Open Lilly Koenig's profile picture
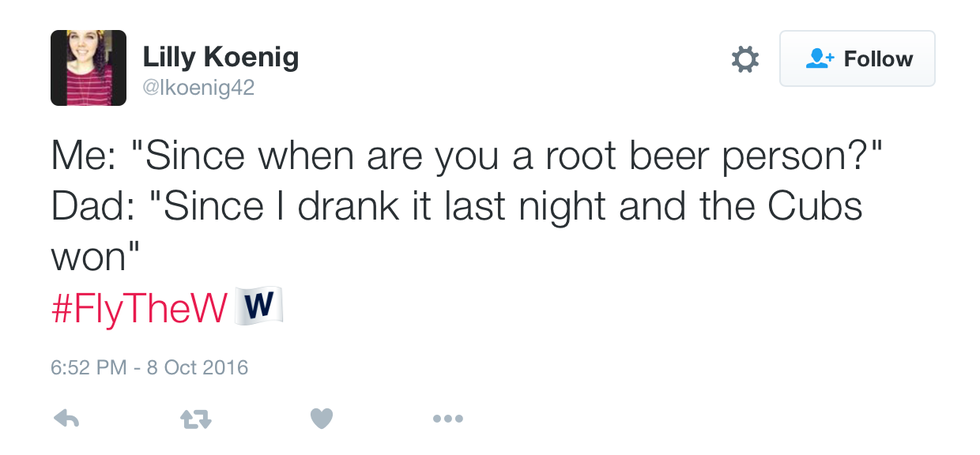 point(88,68)
